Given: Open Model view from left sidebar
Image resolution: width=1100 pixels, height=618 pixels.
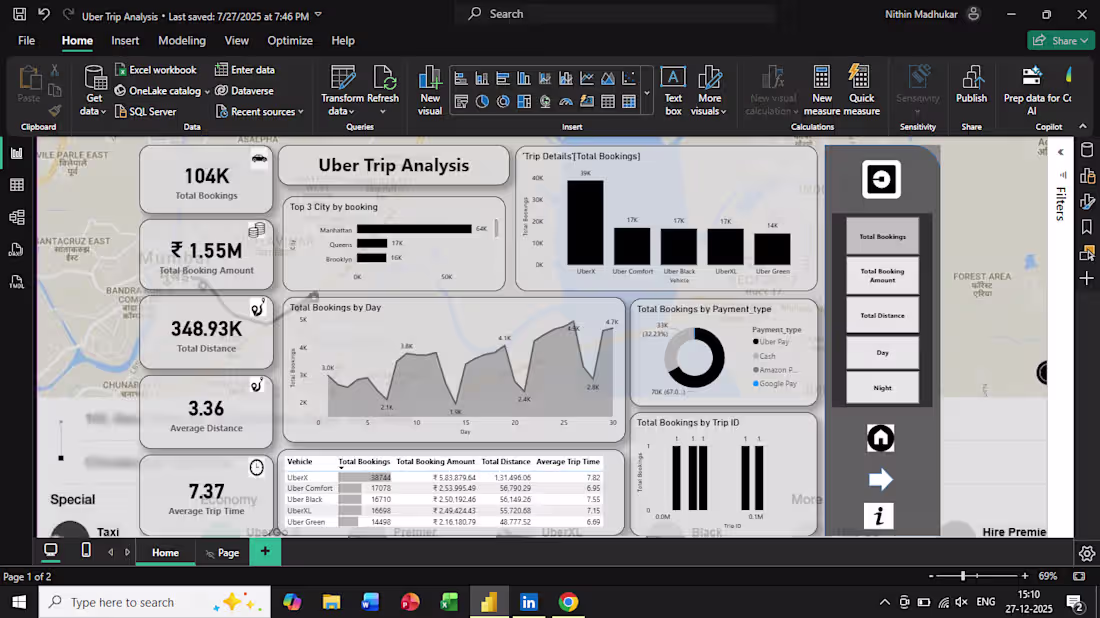Looking at the screenshot, I should [x=16, y=217].
